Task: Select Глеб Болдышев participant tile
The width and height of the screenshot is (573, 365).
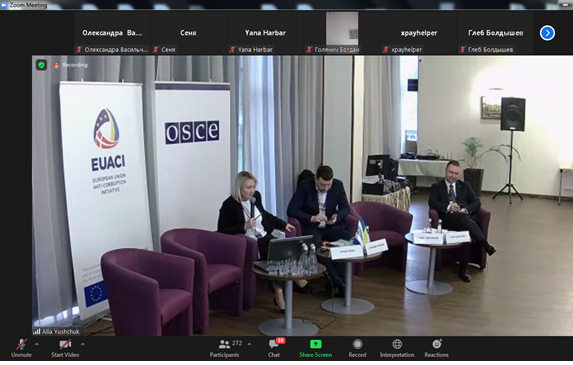Action: click(496, 33)
